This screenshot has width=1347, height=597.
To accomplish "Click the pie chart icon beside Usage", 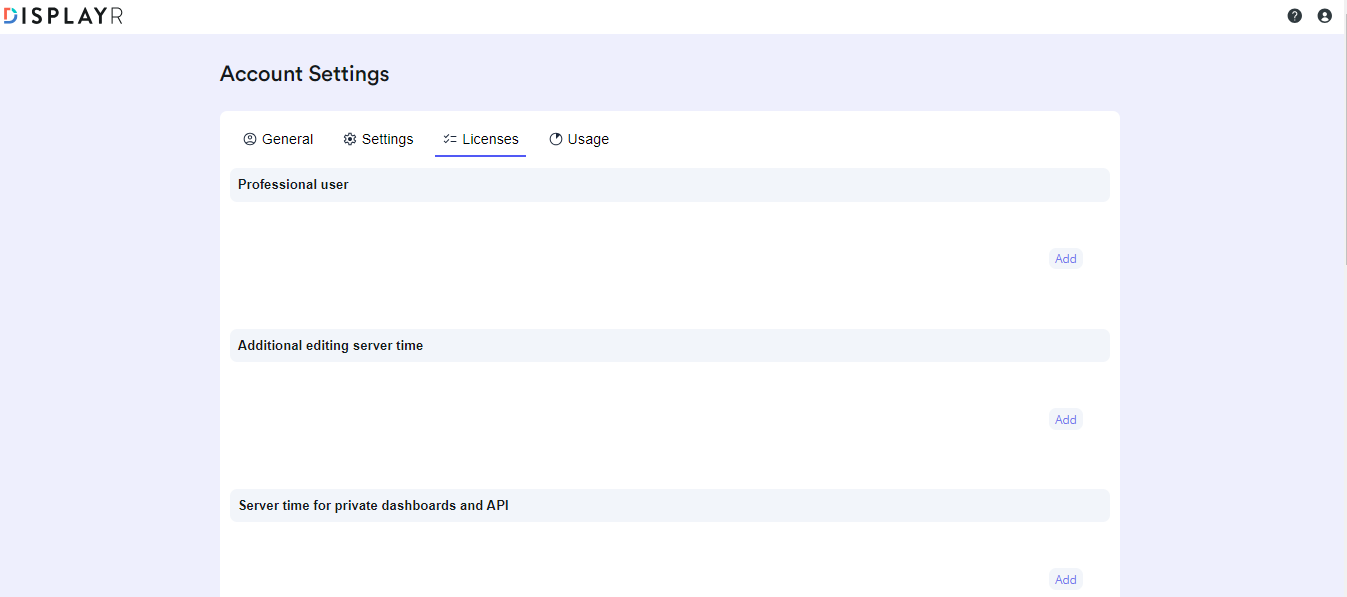I will 556,139.
